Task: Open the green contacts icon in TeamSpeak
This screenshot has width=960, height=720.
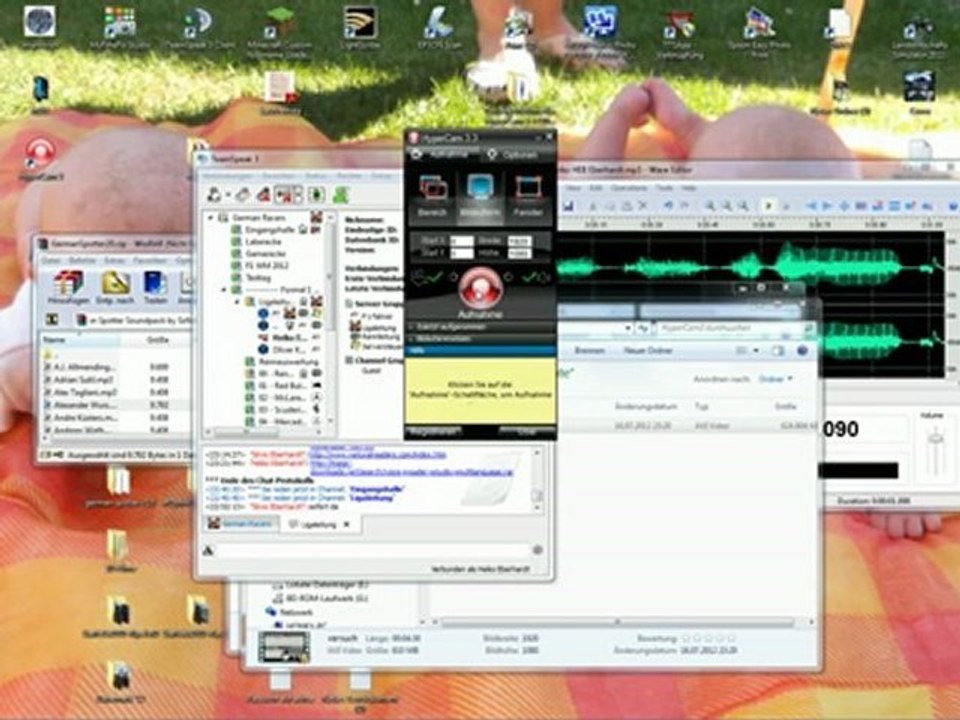Action: (x=341, y=195)
